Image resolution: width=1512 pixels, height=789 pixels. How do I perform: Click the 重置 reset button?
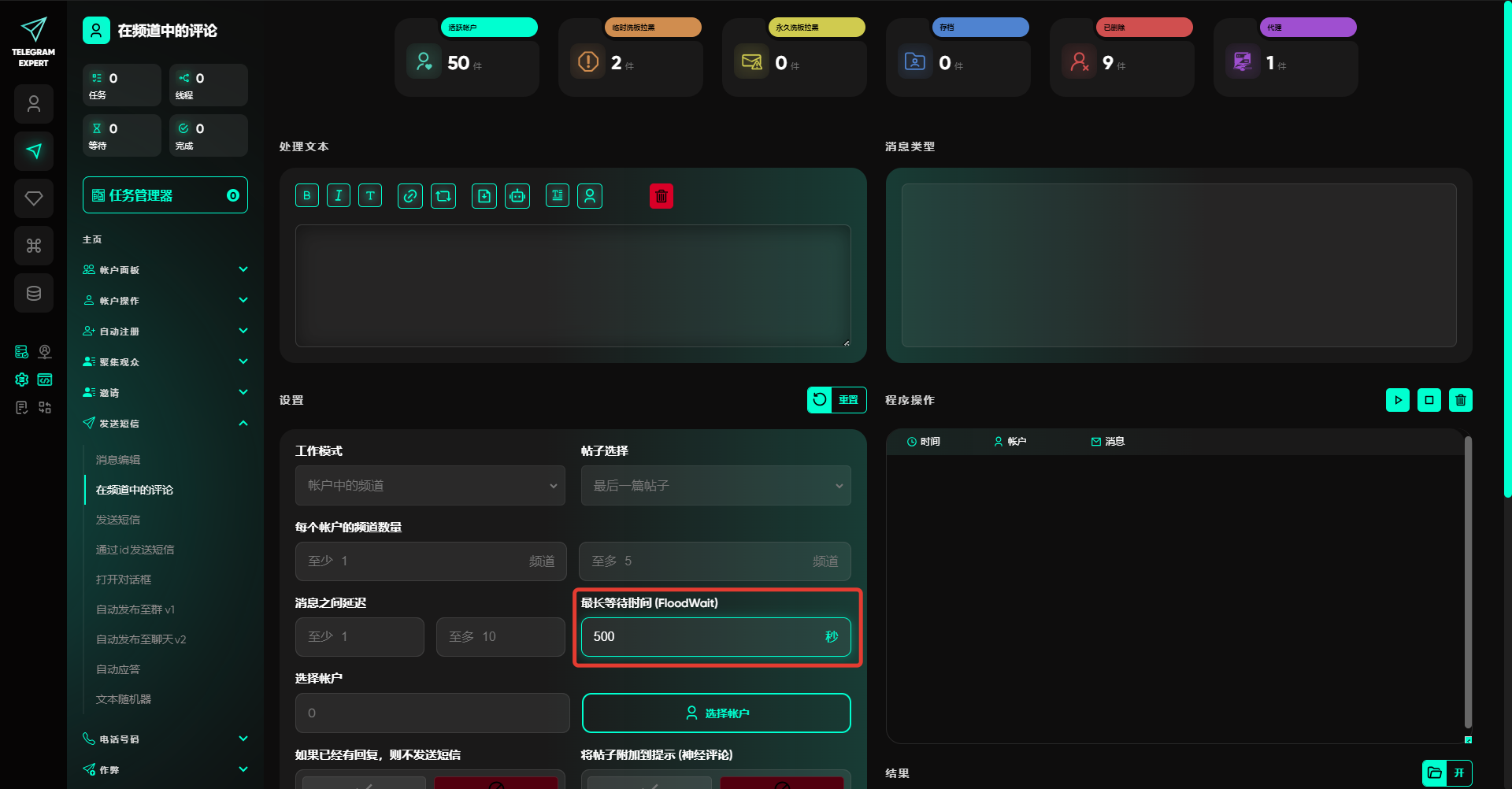tap(836, 400)
